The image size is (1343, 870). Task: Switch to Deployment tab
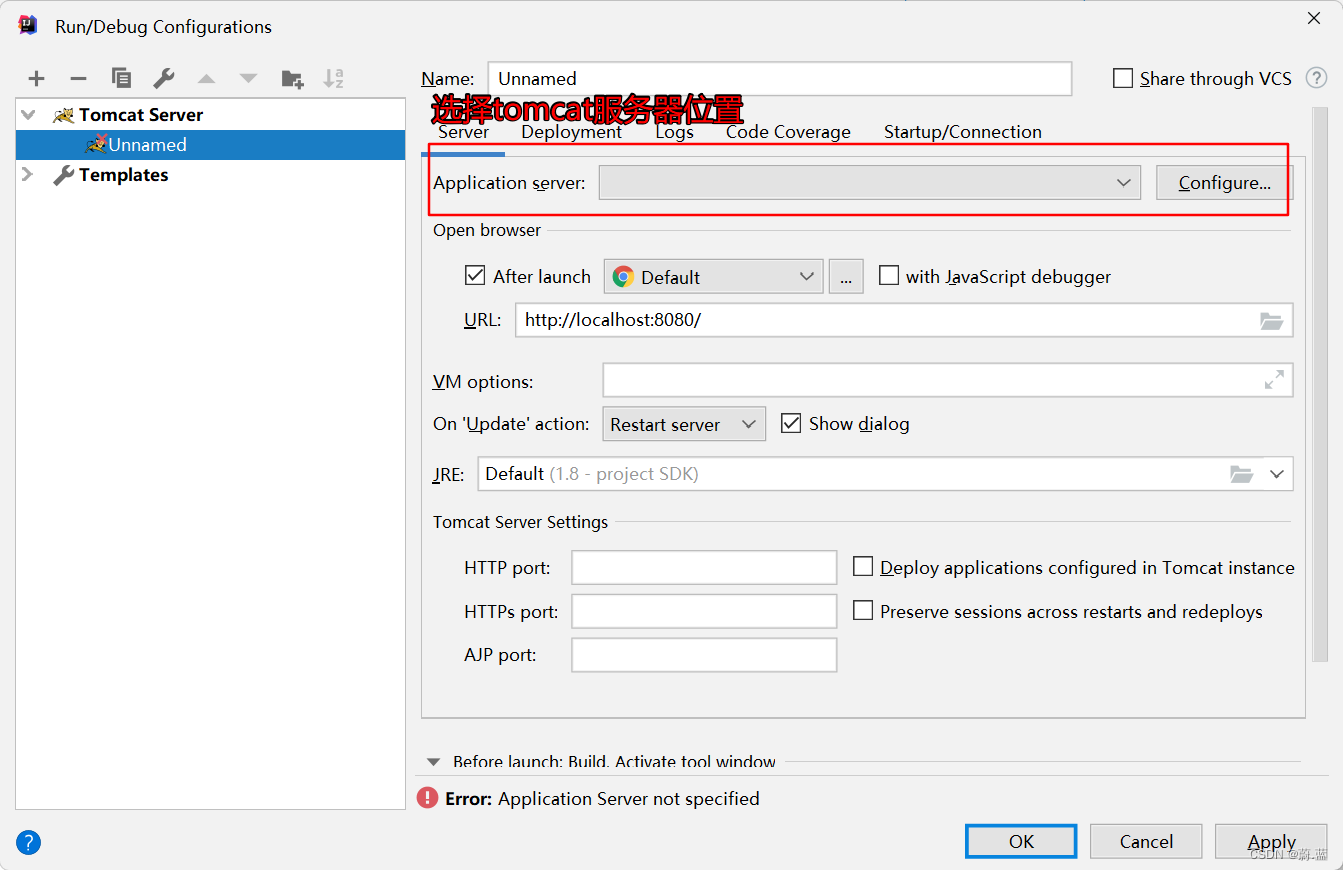click(x=572, y=132)
